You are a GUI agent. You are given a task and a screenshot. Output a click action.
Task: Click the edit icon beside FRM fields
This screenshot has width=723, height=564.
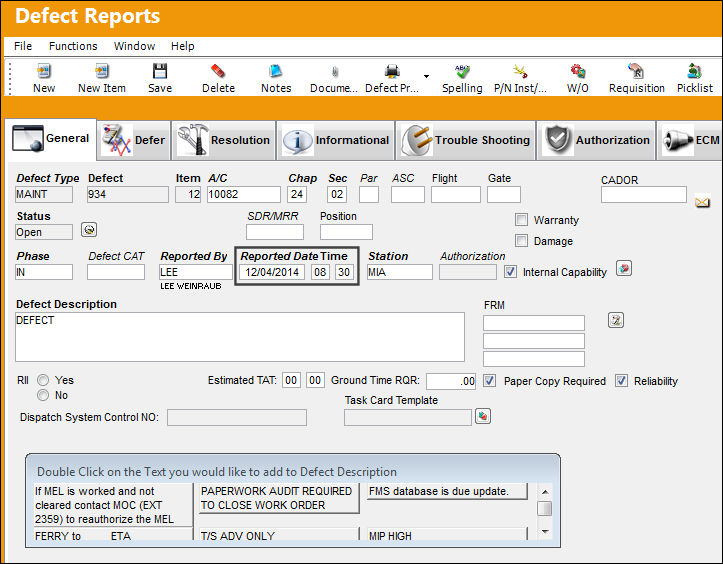click(x=616, y=320)
